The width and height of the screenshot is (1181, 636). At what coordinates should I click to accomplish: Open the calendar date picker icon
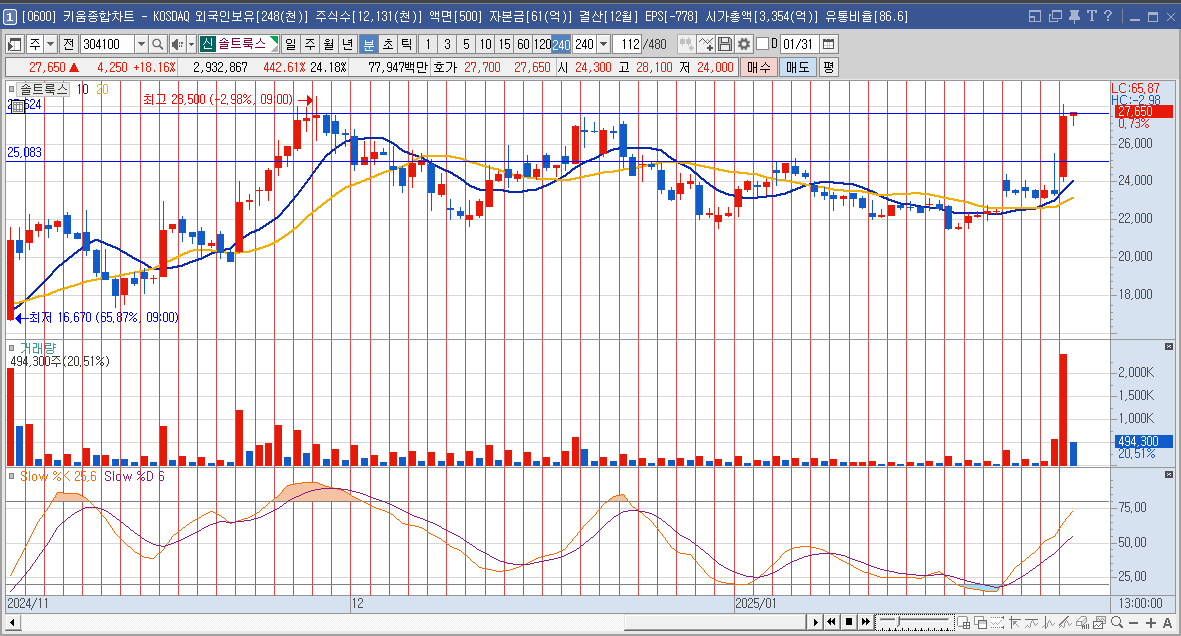pos(829,44)
